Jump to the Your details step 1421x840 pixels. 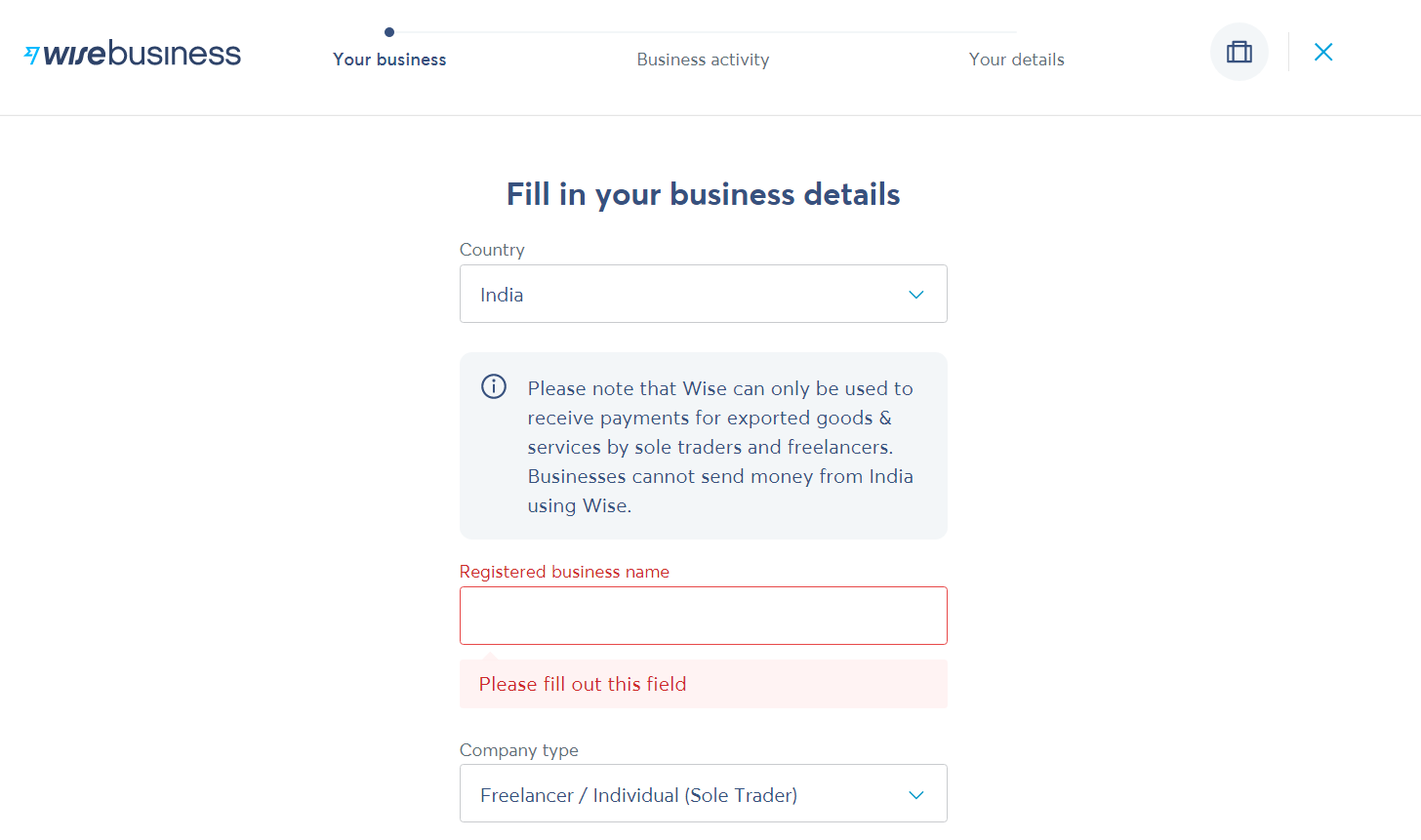click(1016, 60)
